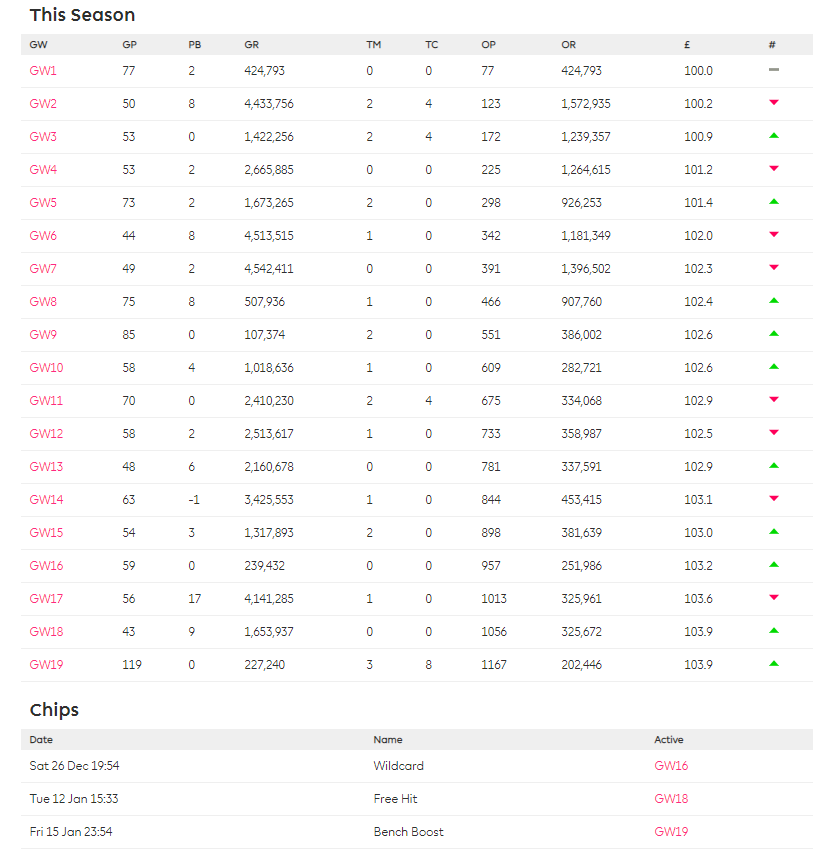The height and width of the screenshot is (860, 816).
Task: Click the green up arrow for GW16
Action: (x=773, y=565)
